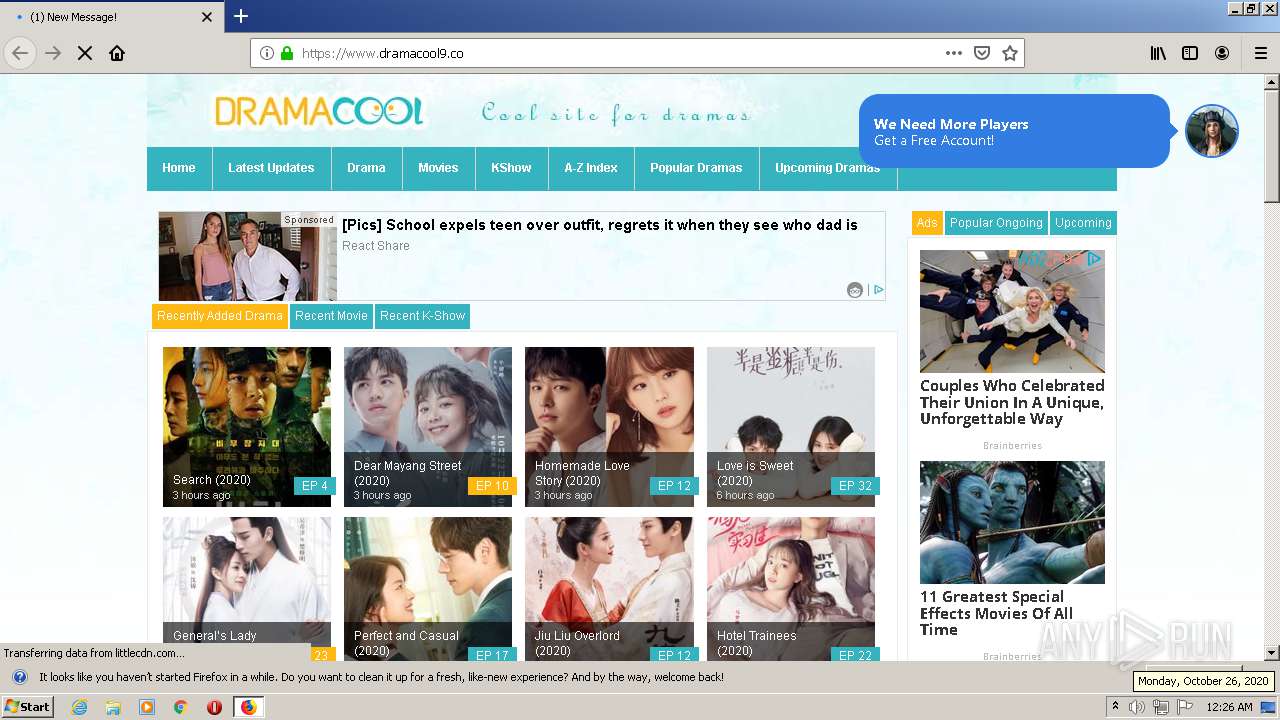Open the Firefox hamburger menu
The height and width of the screenshot is (720, 1280).
(1260, 53)
